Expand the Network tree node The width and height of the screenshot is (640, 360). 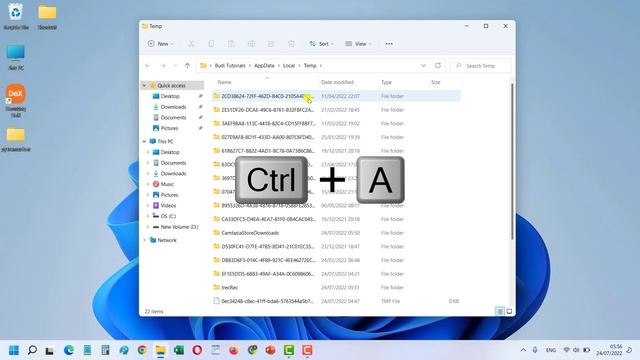[x=144, y=240]
